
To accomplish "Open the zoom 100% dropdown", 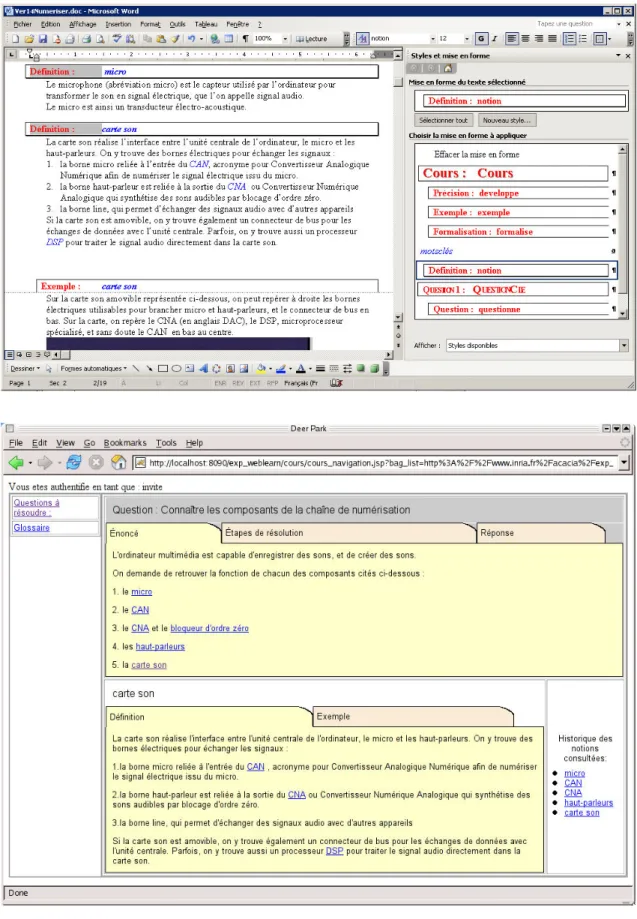I will (285, 39).
